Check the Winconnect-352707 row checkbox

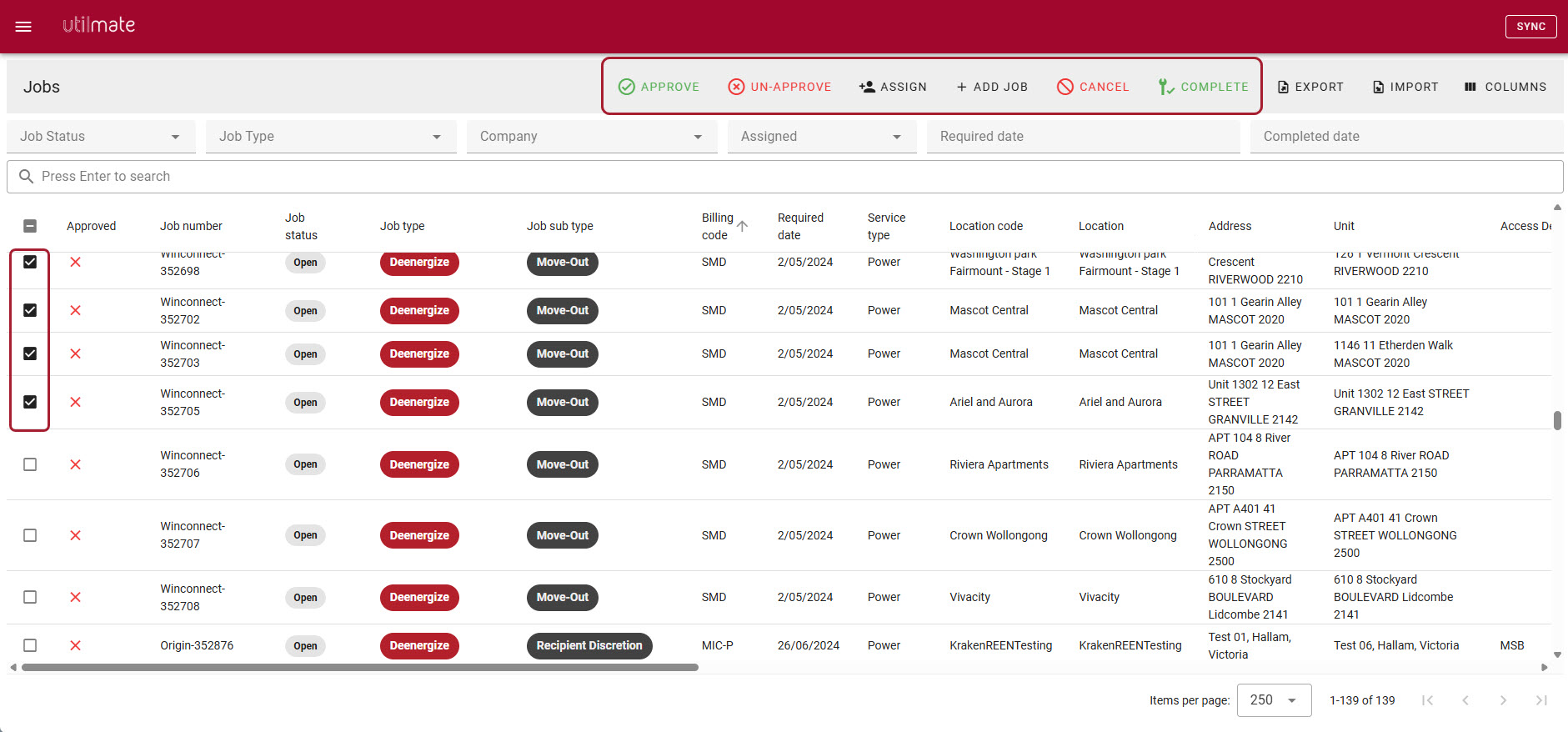[x=30, y=535]
